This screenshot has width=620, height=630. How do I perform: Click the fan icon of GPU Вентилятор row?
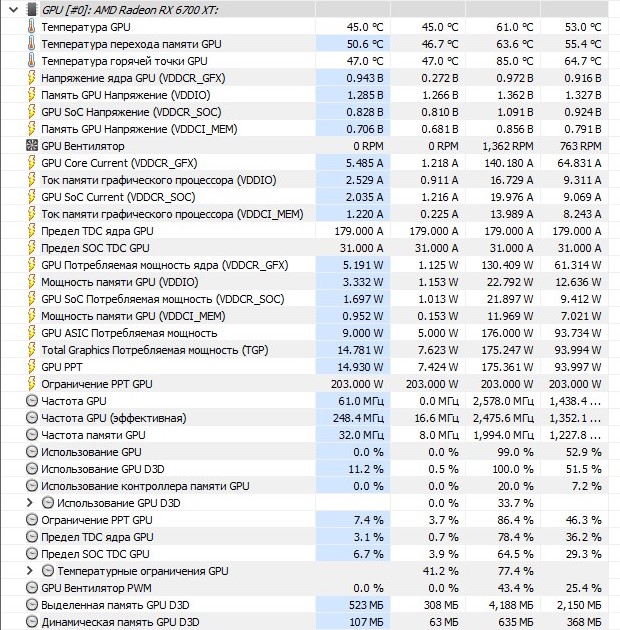(x=31, y=145)
